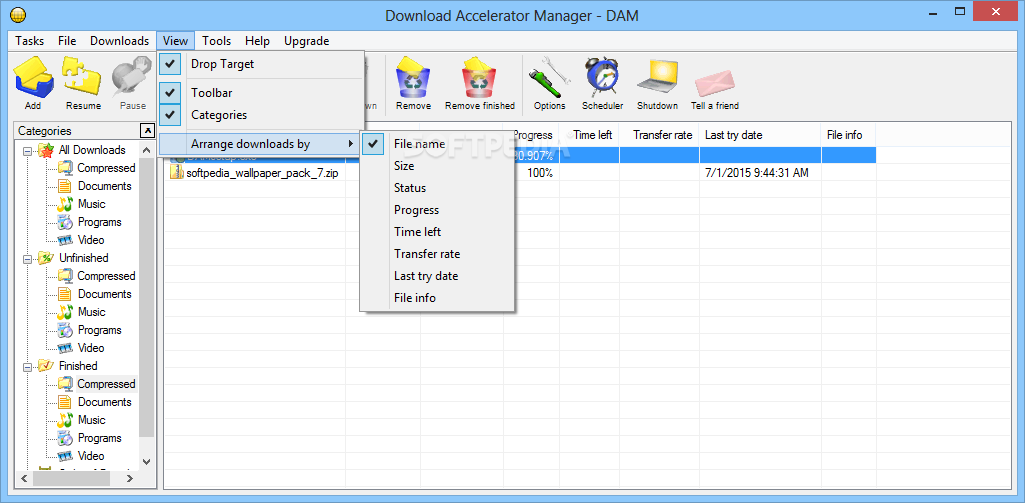The height and width of the screenshot is (503, 1025).
Task: Click the Add download toolbar icon
Action: click(33, 78)
